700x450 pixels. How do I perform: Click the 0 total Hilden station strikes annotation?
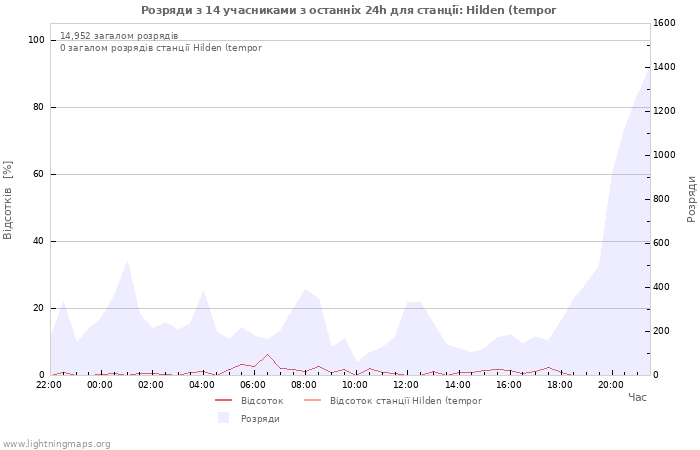click(x=161, y=48)
